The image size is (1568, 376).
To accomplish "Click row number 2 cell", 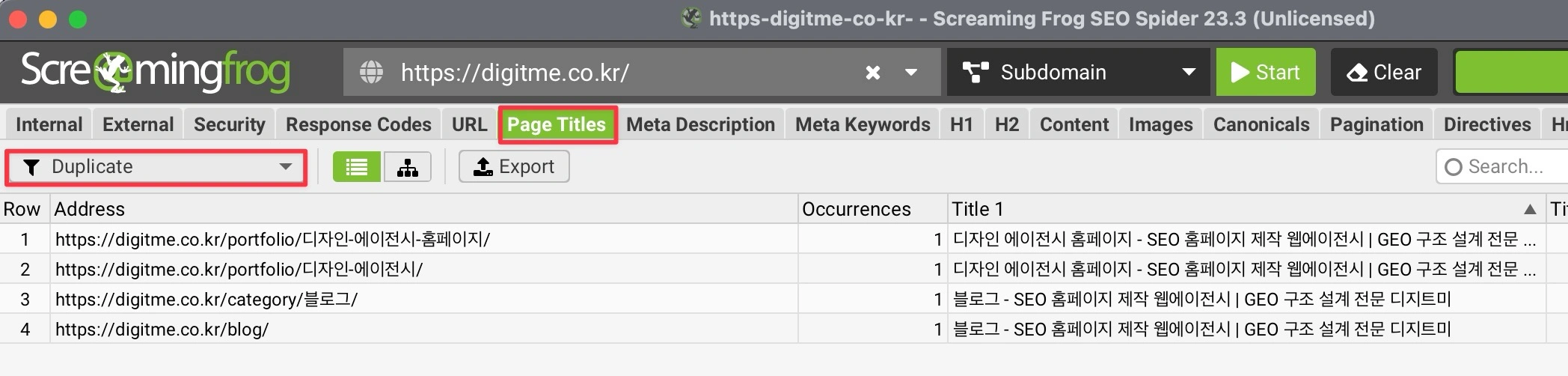I will (x=25, y=269).
